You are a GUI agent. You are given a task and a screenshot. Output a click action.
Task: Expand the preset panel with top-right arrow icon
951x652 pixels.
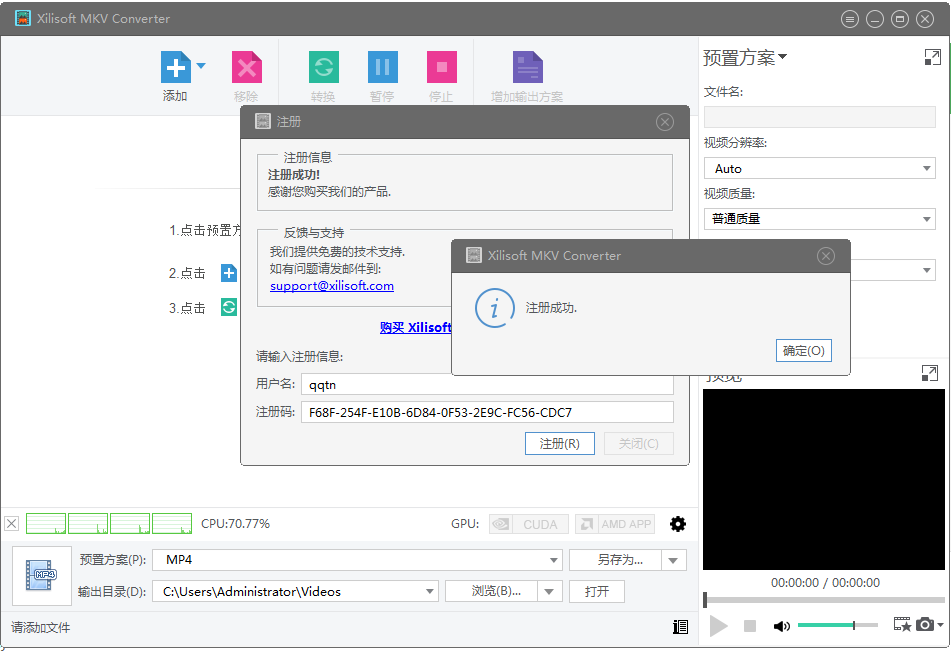[932, 57]
